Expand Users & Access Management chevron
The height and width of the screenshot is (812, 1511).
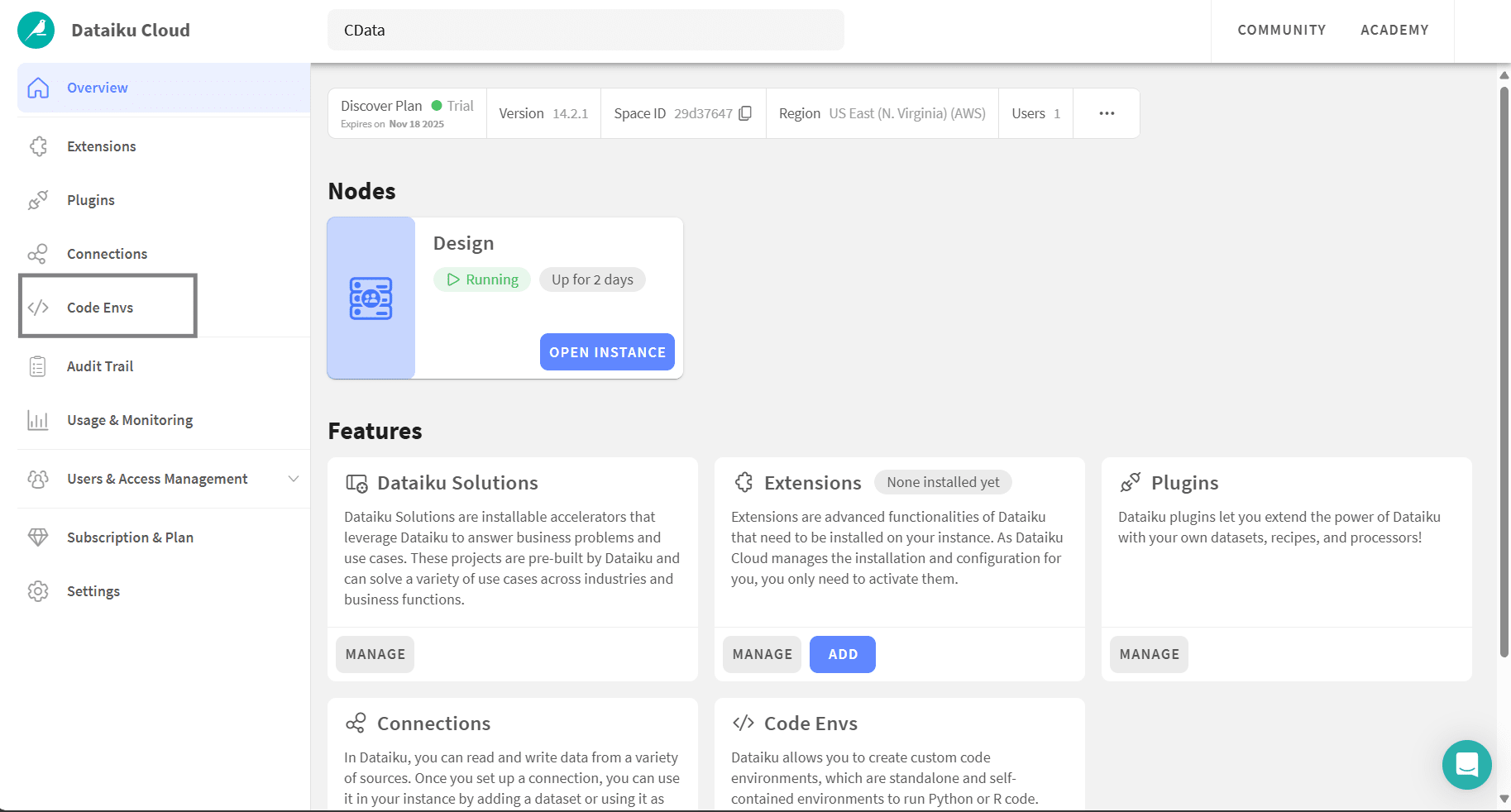[x=294, y=479]
